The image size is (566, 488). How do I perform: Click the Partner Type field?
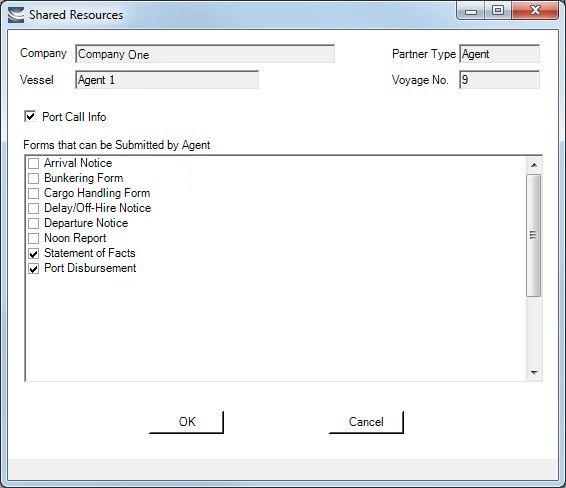pos(500,54)
